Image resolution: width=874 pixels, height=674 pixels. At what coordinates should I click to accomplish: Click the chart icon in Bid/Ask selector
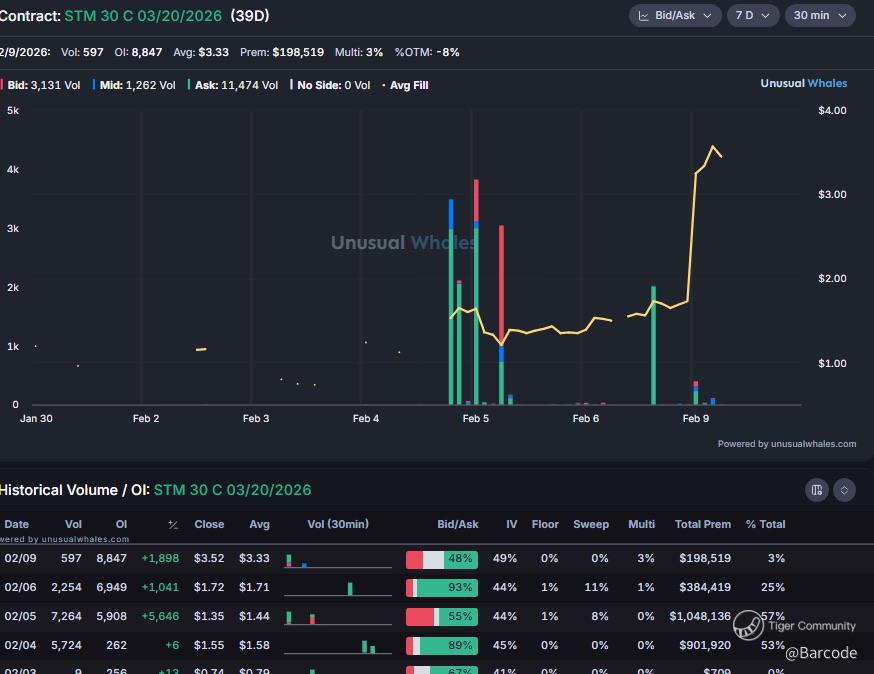click(x=644, y=16)
